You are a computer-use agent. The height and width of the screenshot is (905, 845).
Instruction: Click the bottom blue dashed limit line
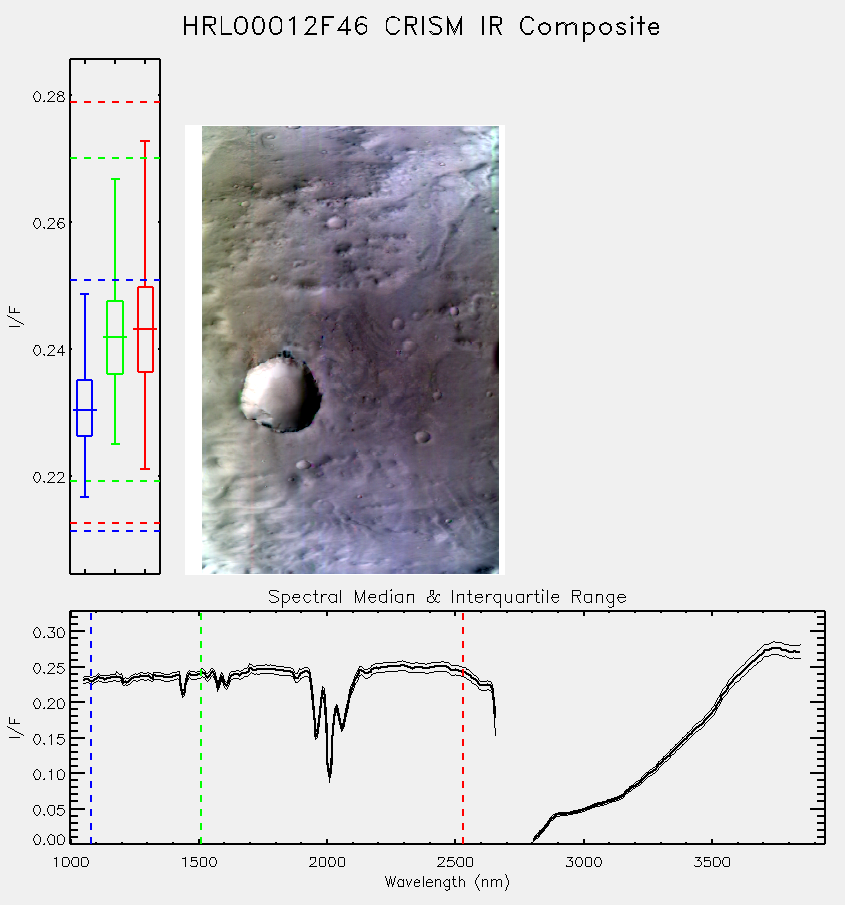pos(115,531)
